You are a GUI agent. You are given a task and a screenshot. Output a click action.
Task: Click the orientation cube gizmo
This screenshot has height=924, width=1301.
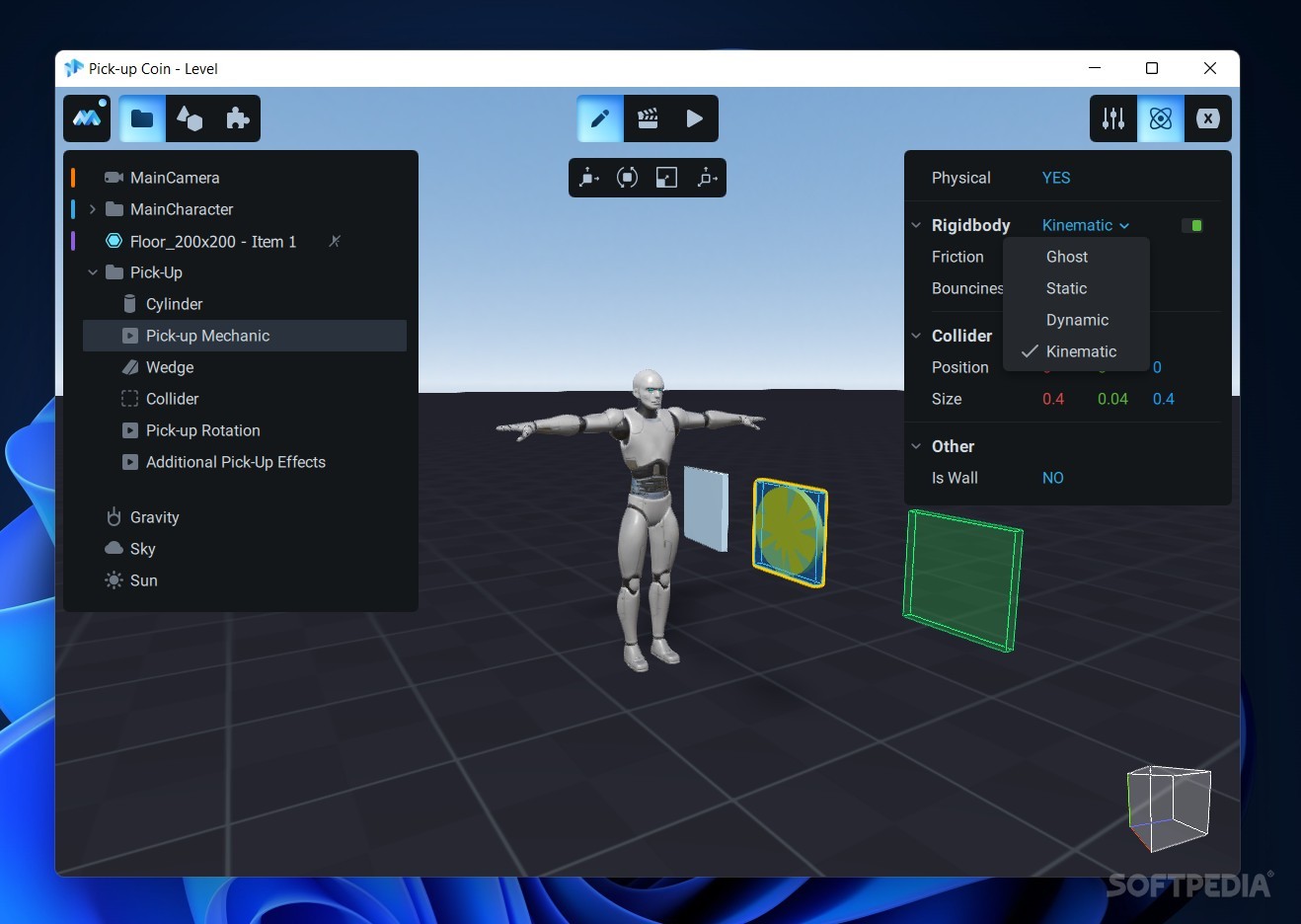(x=1169, y=808)
